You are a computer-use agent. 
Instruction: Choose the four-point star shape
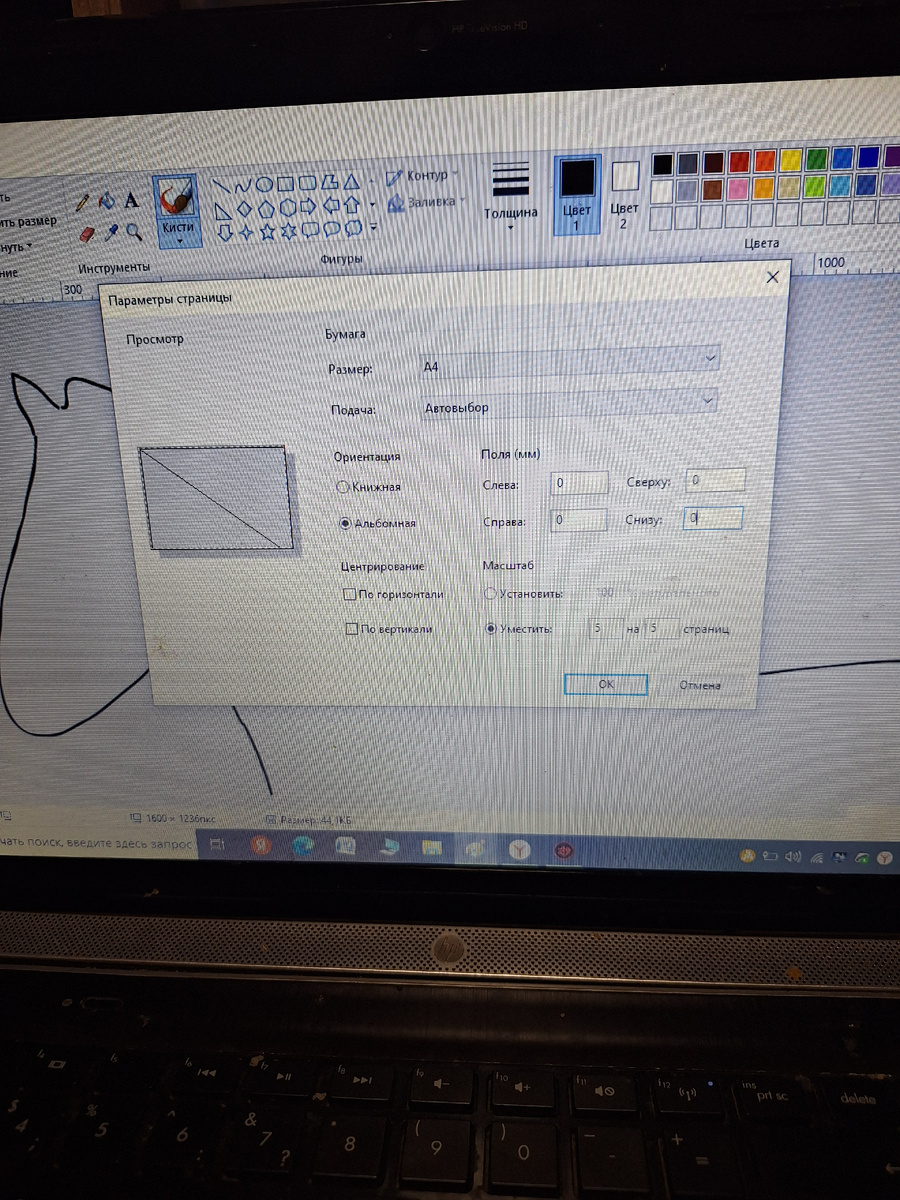246,233
